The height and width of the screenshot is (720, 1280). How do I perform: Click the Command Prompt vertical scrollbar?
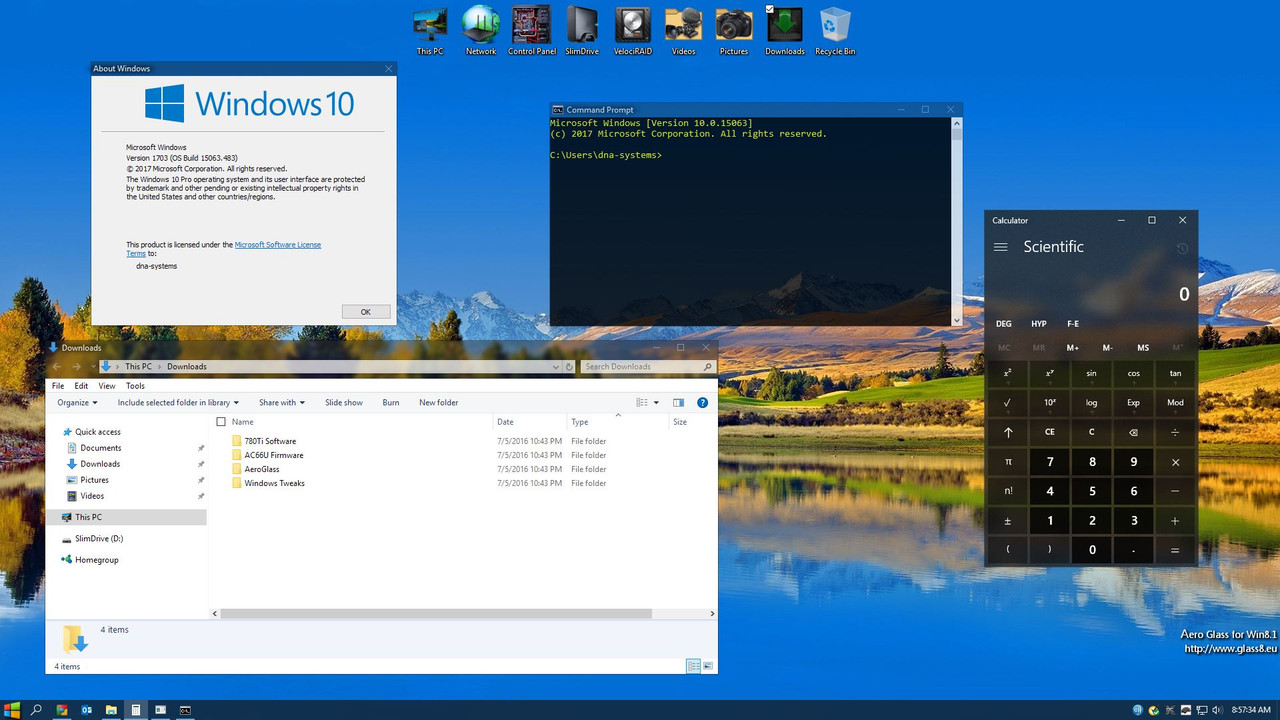point(957,220)
